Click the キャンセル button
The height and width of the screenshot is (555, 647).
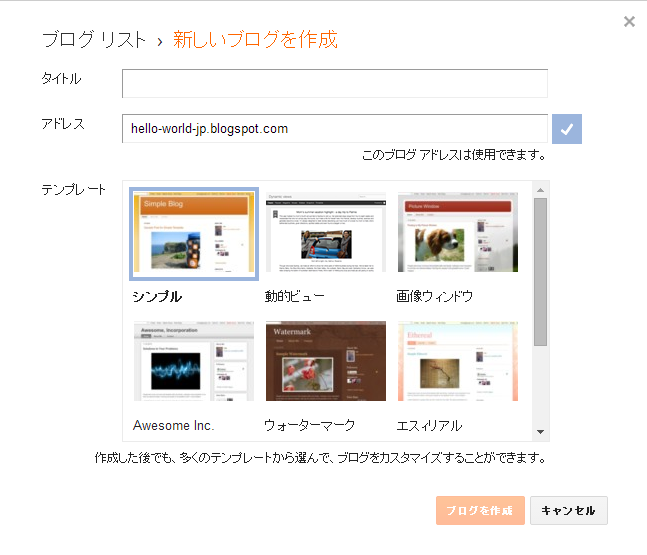[569, 510]
